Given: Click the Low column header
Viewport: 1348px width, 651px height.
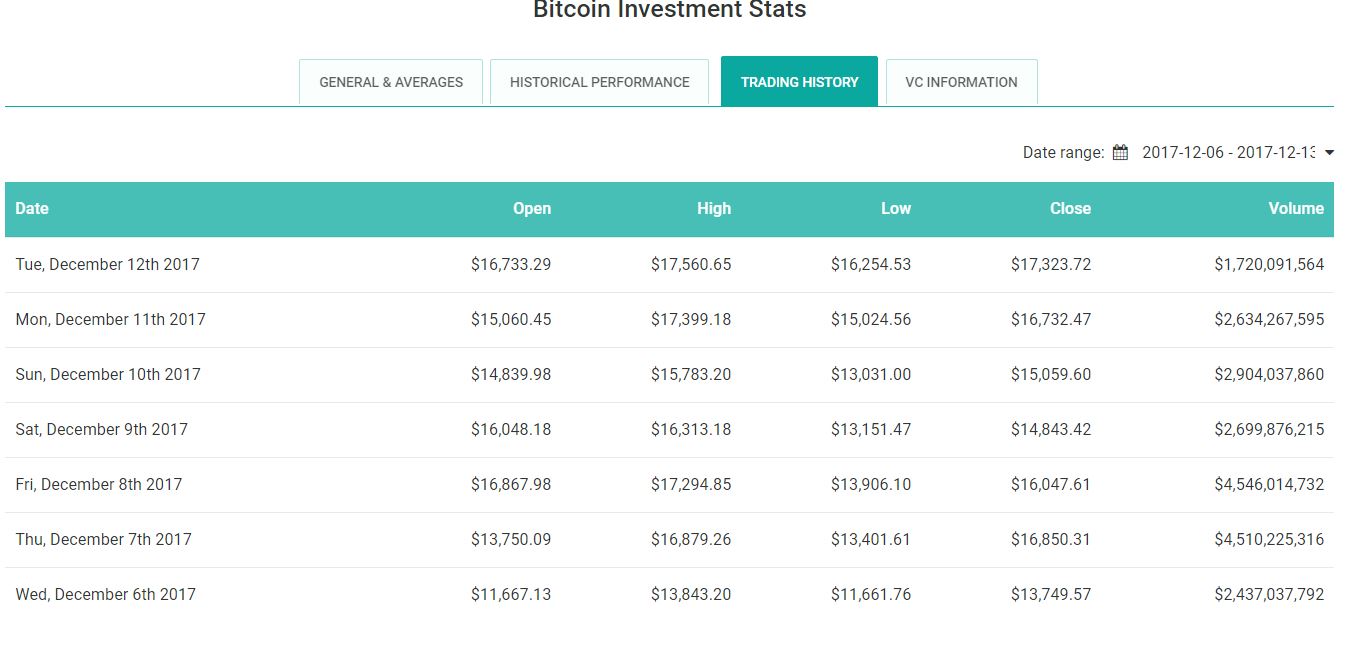Looking at the screenshot, I should [x=895, y=209].
